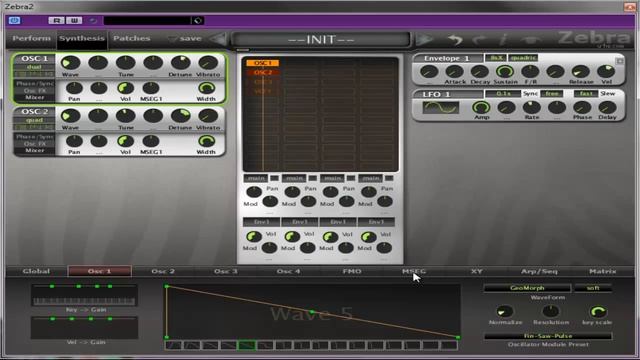Load the next preset with the right arrow
The height and width of the screenshot is (360, 640).
coord(424,39)
